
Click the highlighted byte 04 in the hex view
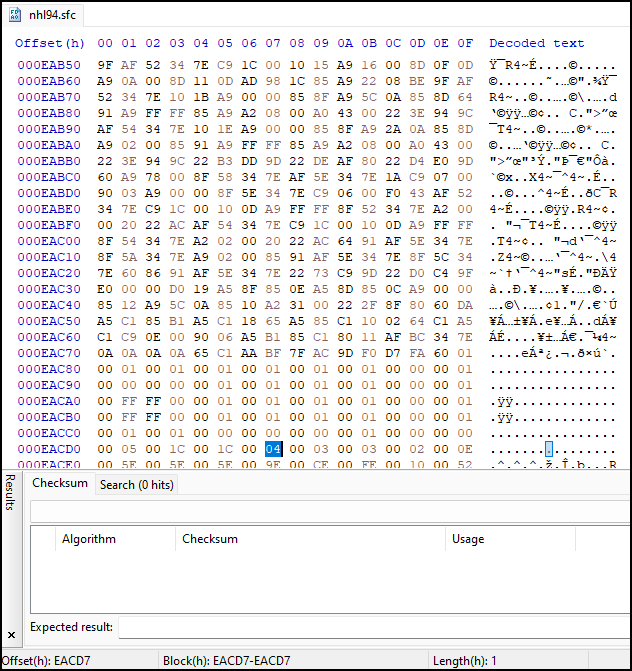point(273,449)
